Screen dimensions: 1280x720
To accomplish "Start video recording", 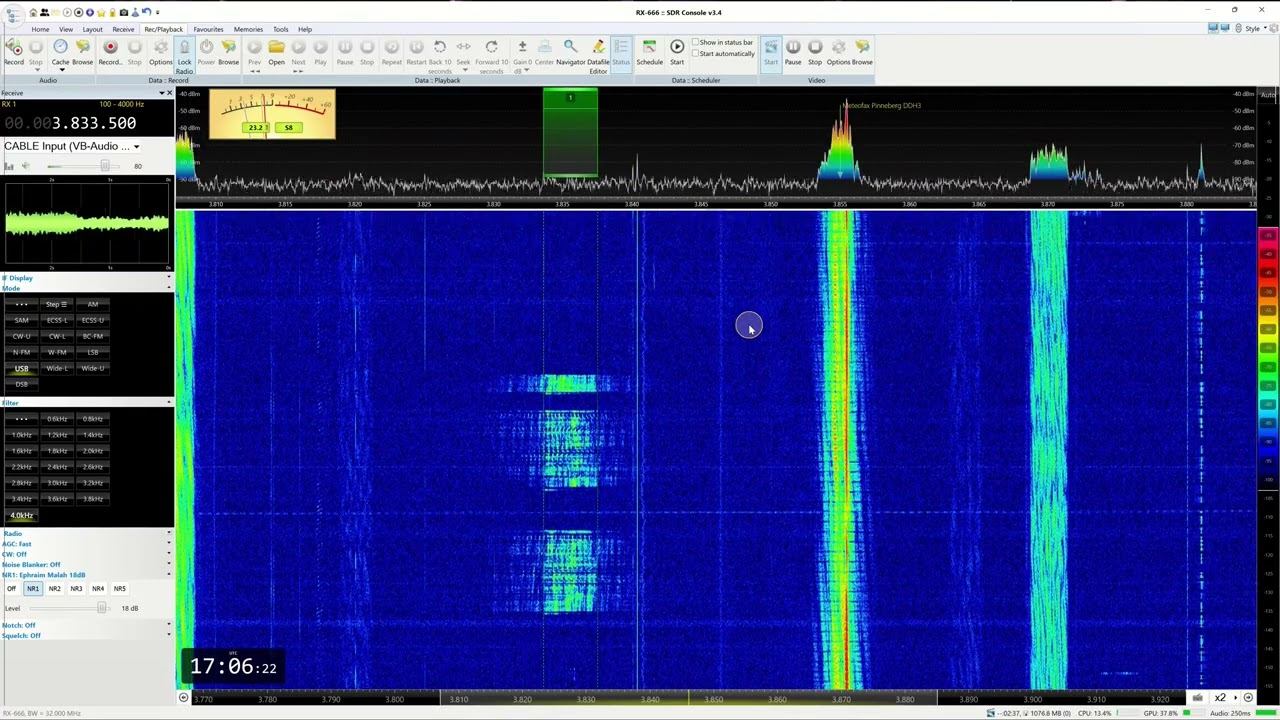I will coord(771,47).
